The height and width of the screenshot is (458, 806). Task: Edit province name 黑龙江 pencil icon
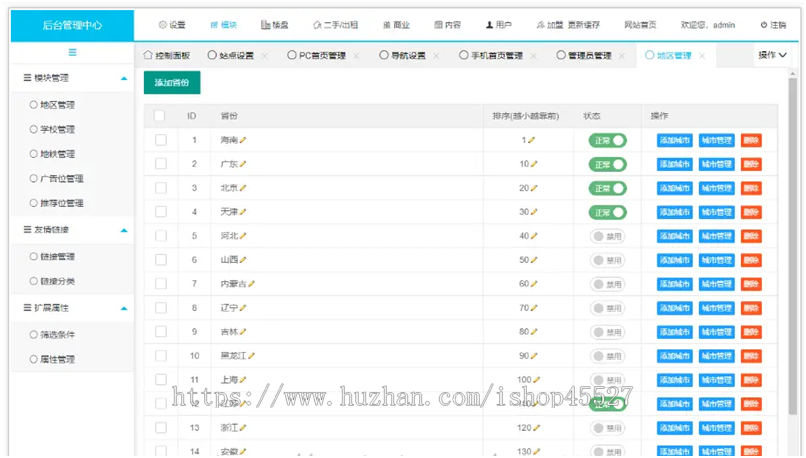(x=251, y=356)
